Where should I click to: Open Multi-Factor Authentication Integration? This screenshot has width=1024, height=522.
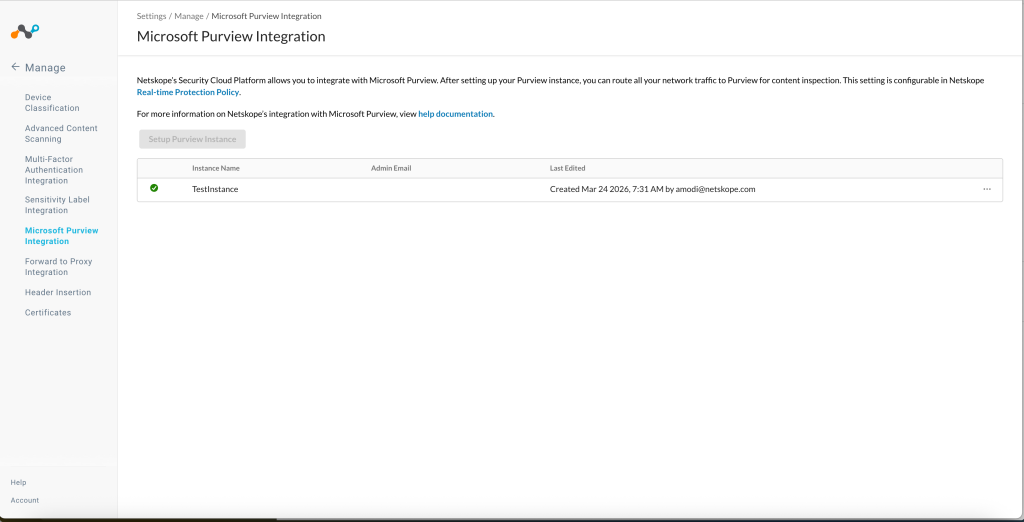(x=54, y=170)
